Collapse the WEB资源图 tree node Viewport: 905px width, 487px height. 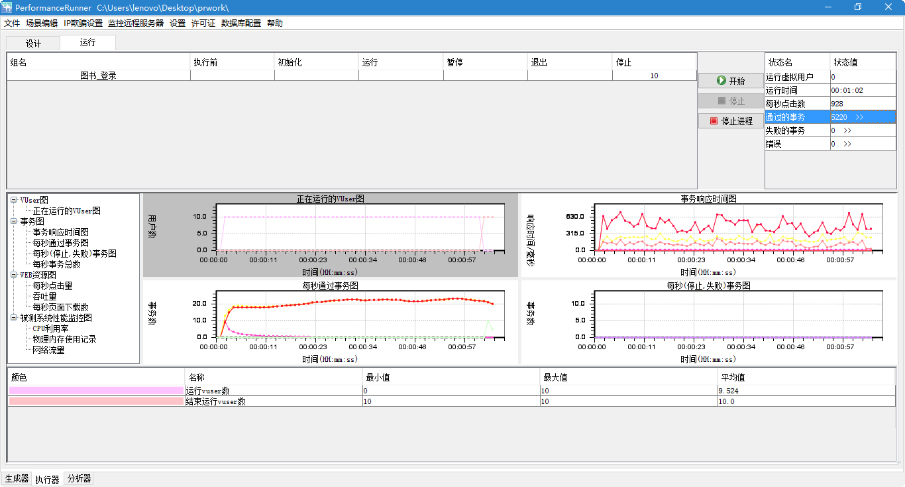tap(13, 275)
